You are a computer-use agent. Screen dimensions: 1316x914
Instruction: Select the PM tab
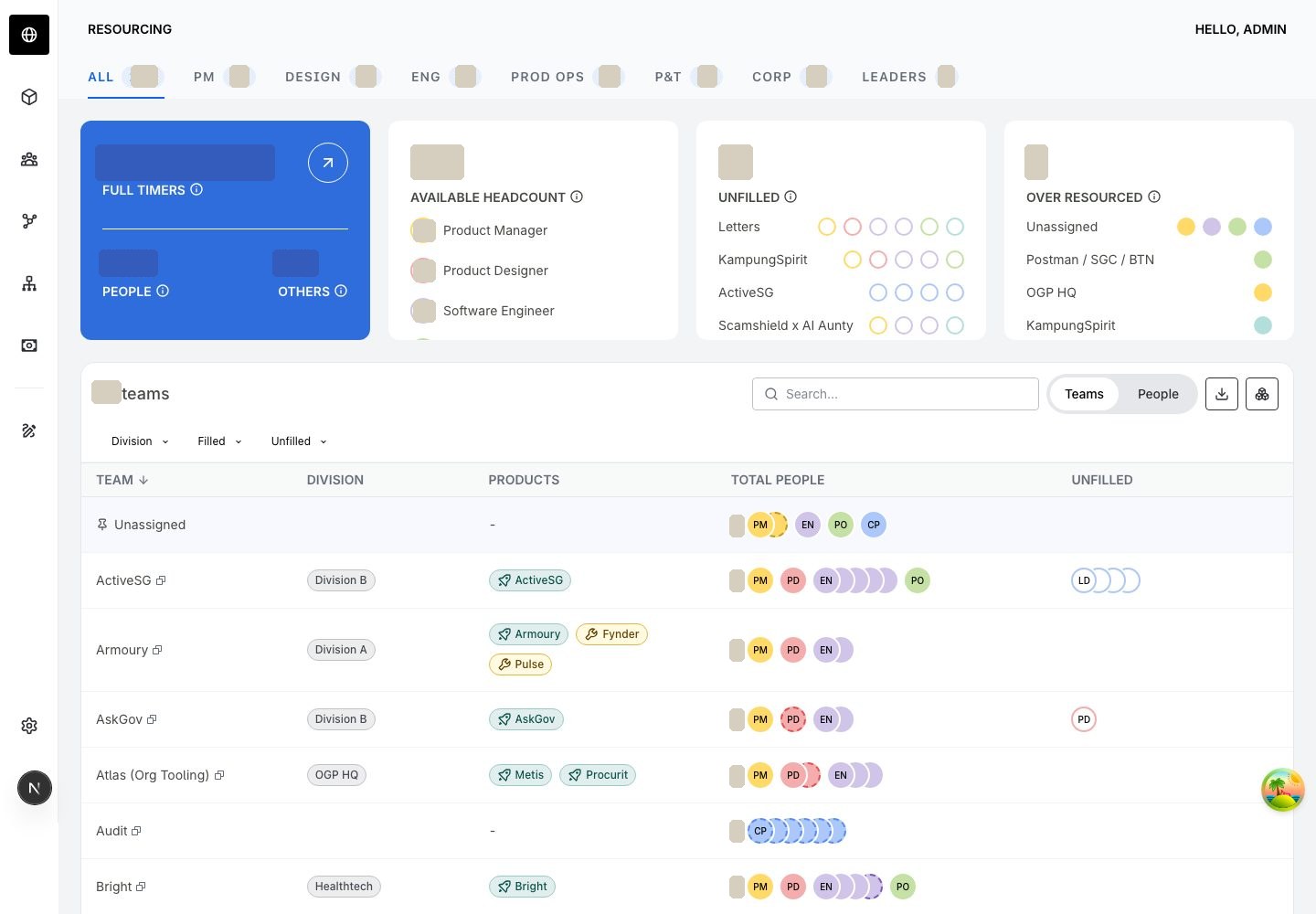[x=223, y=77]
